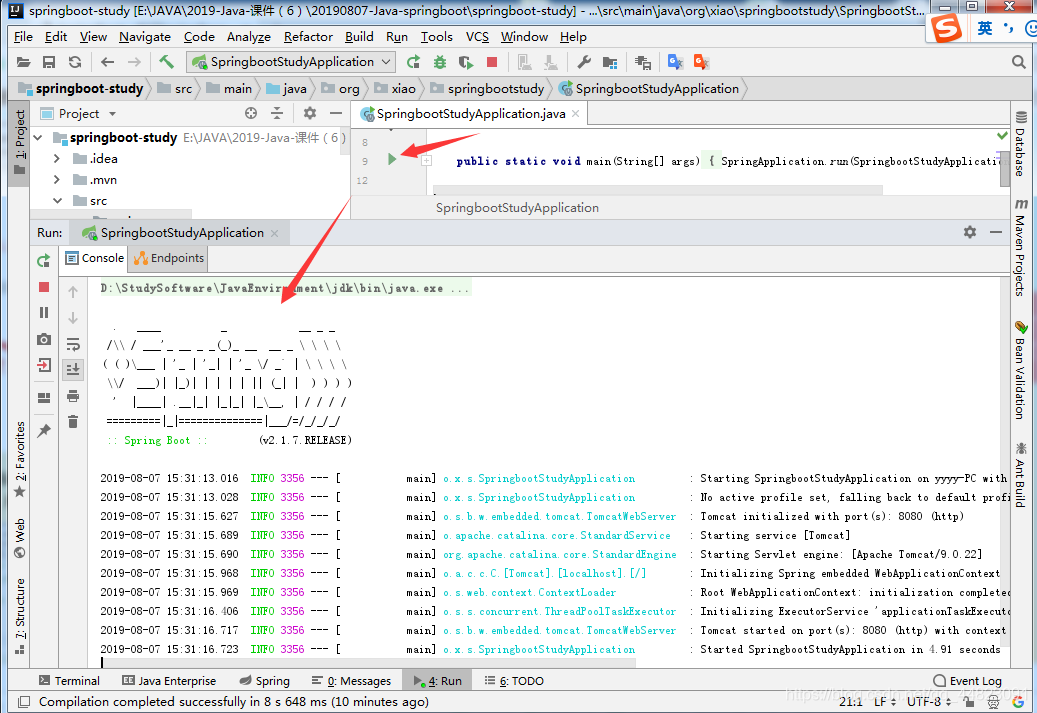The height and width of the screenshot is (713, 1037).
Task: Click the Dump Threads camera icon
Action: coord(44,339)
